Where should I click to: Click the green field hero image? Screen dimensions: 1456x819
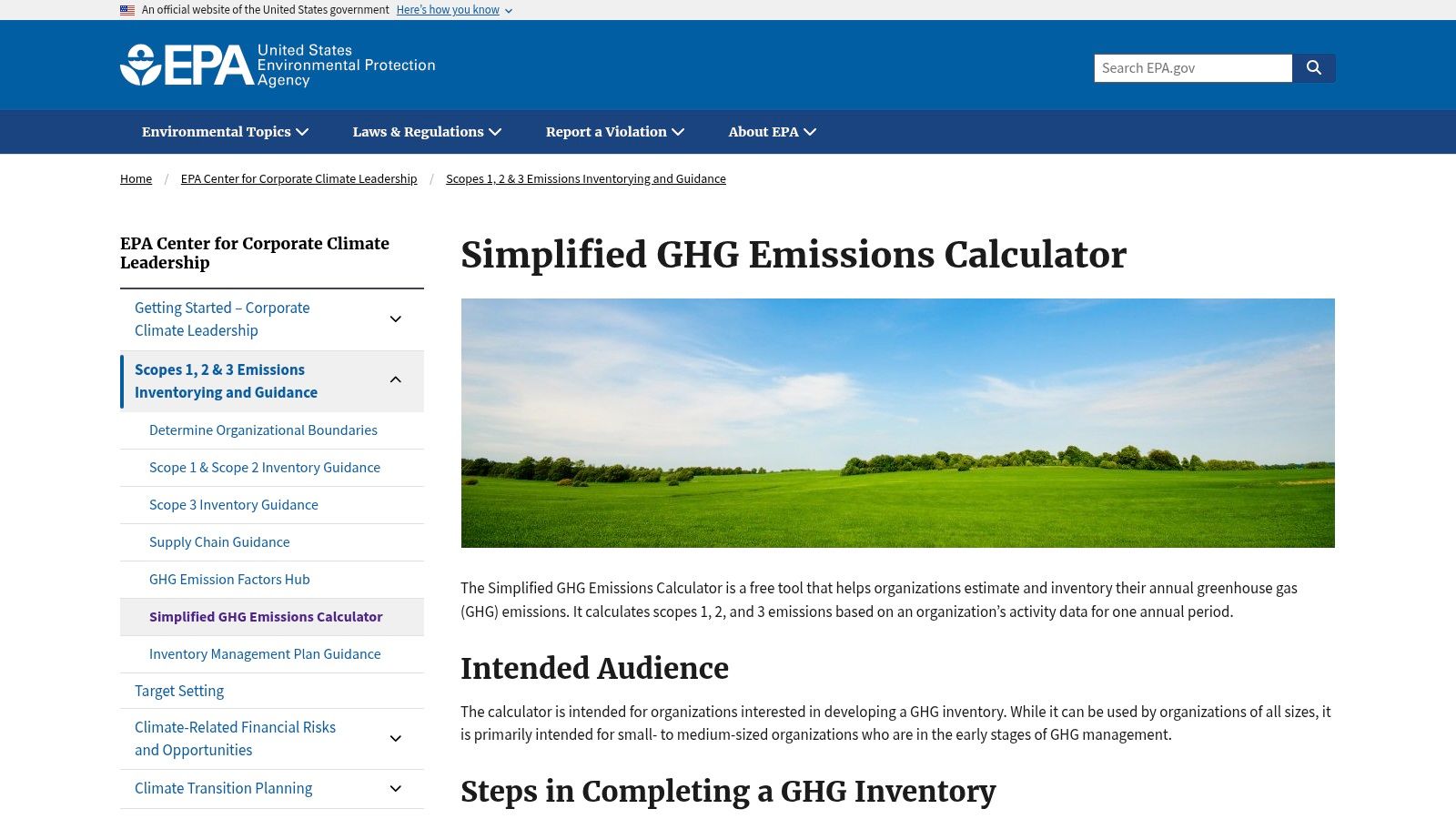pos(898,422)
